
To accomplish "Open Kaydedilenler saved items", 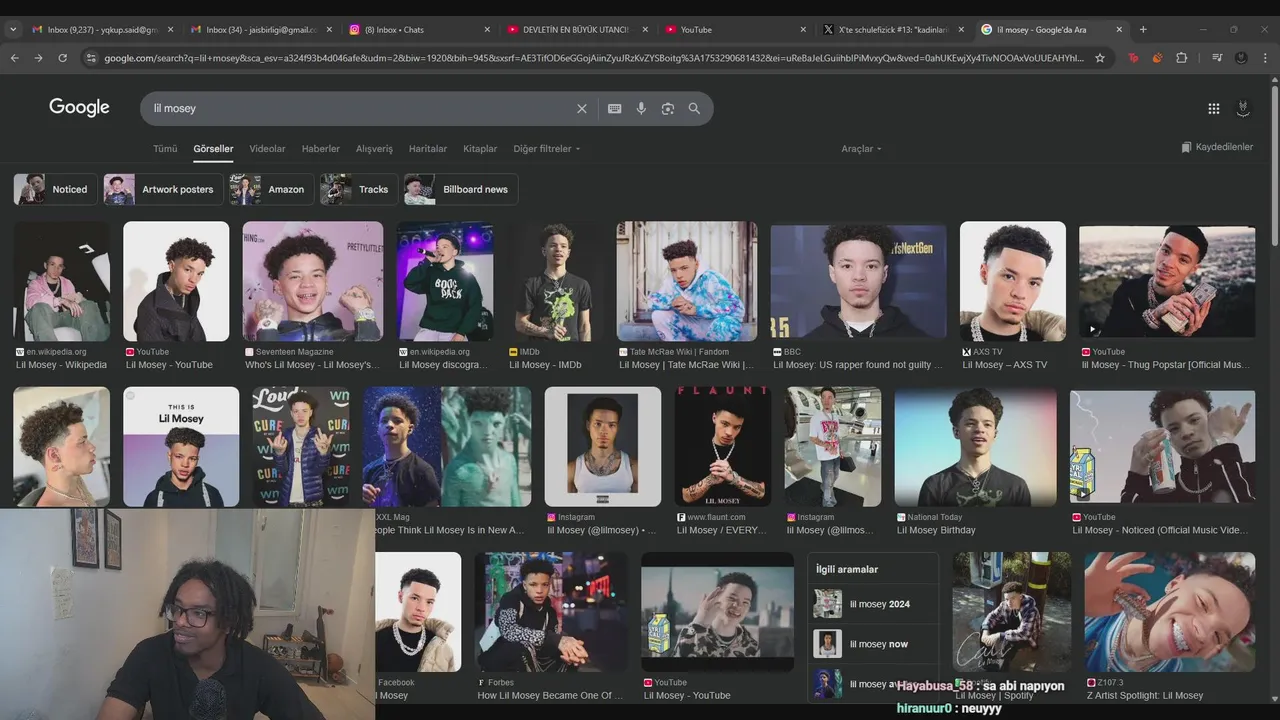I will [1216, 147].
